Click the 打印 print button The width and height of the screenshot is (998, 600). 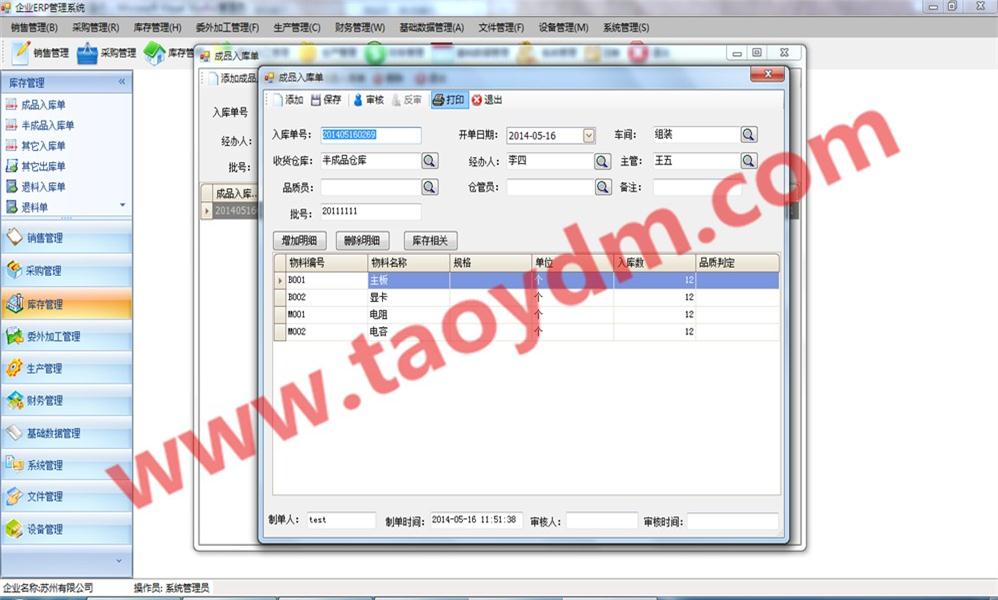click(x=449, y=100)
